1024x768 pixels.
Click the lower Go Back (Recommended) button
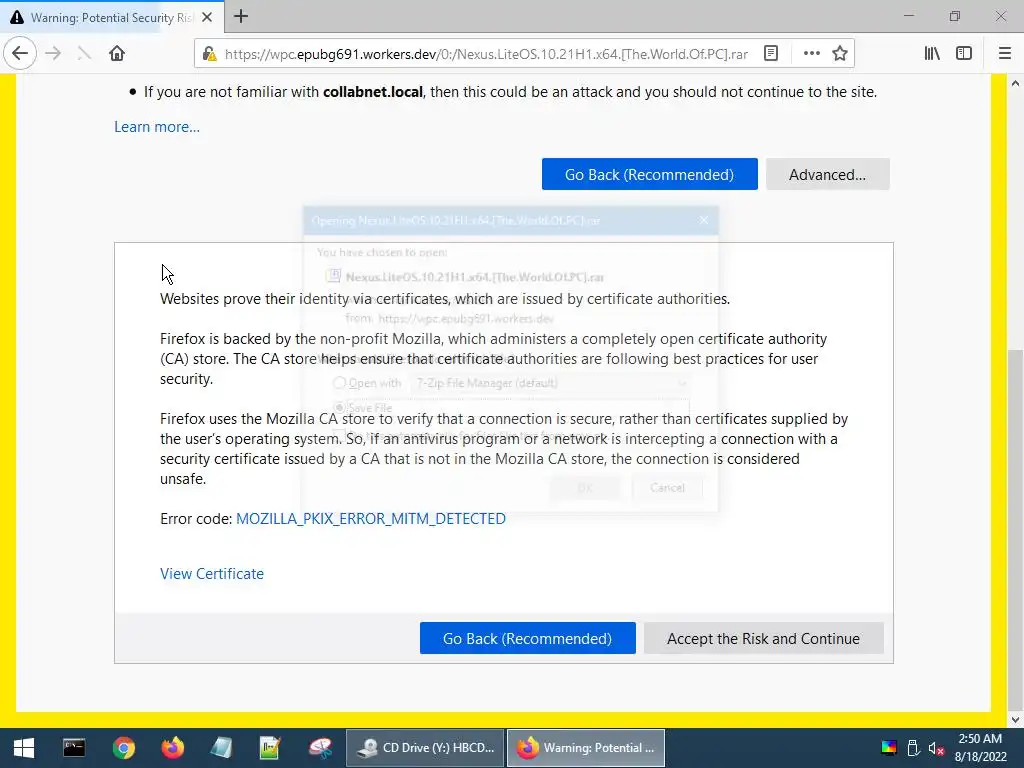527,638
